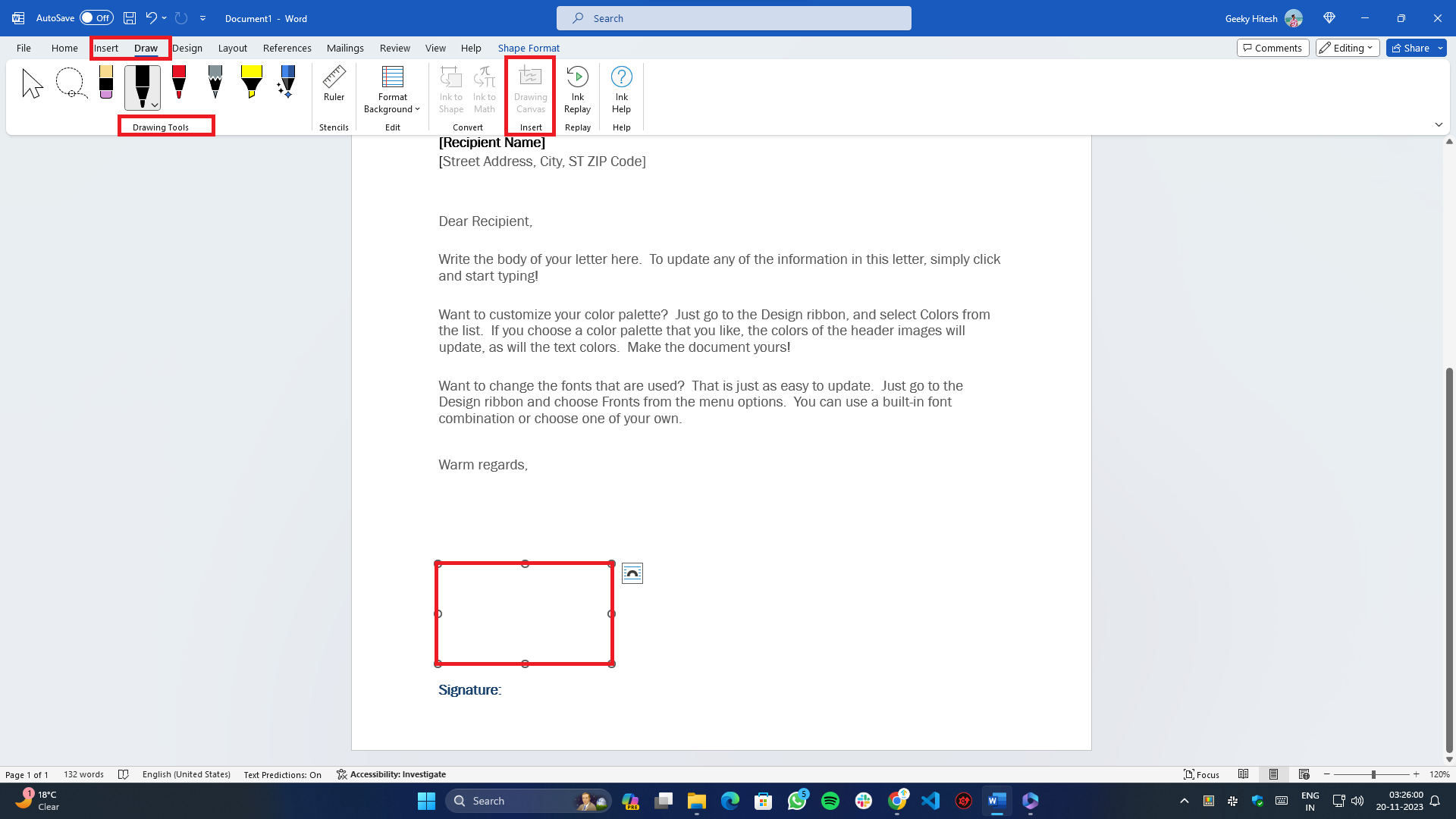Open Spotify from the taskbar
1456x819 pixels.
[830, 801]
